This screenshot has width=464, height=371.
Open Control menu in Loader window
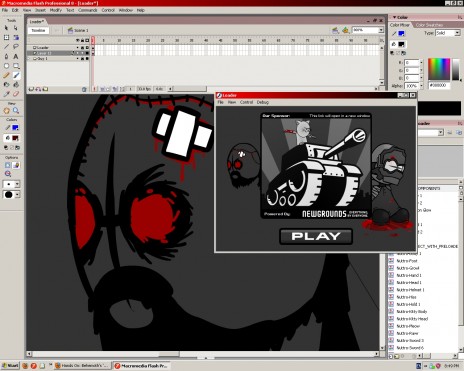coord(246,102)
